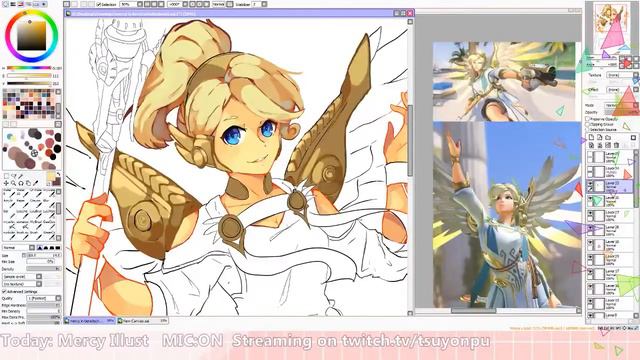Image resolution: width=640 pixels, height=360 pixels.
Task: Toggle visibility of the second layer from top
Action: [x=590, y=169]
